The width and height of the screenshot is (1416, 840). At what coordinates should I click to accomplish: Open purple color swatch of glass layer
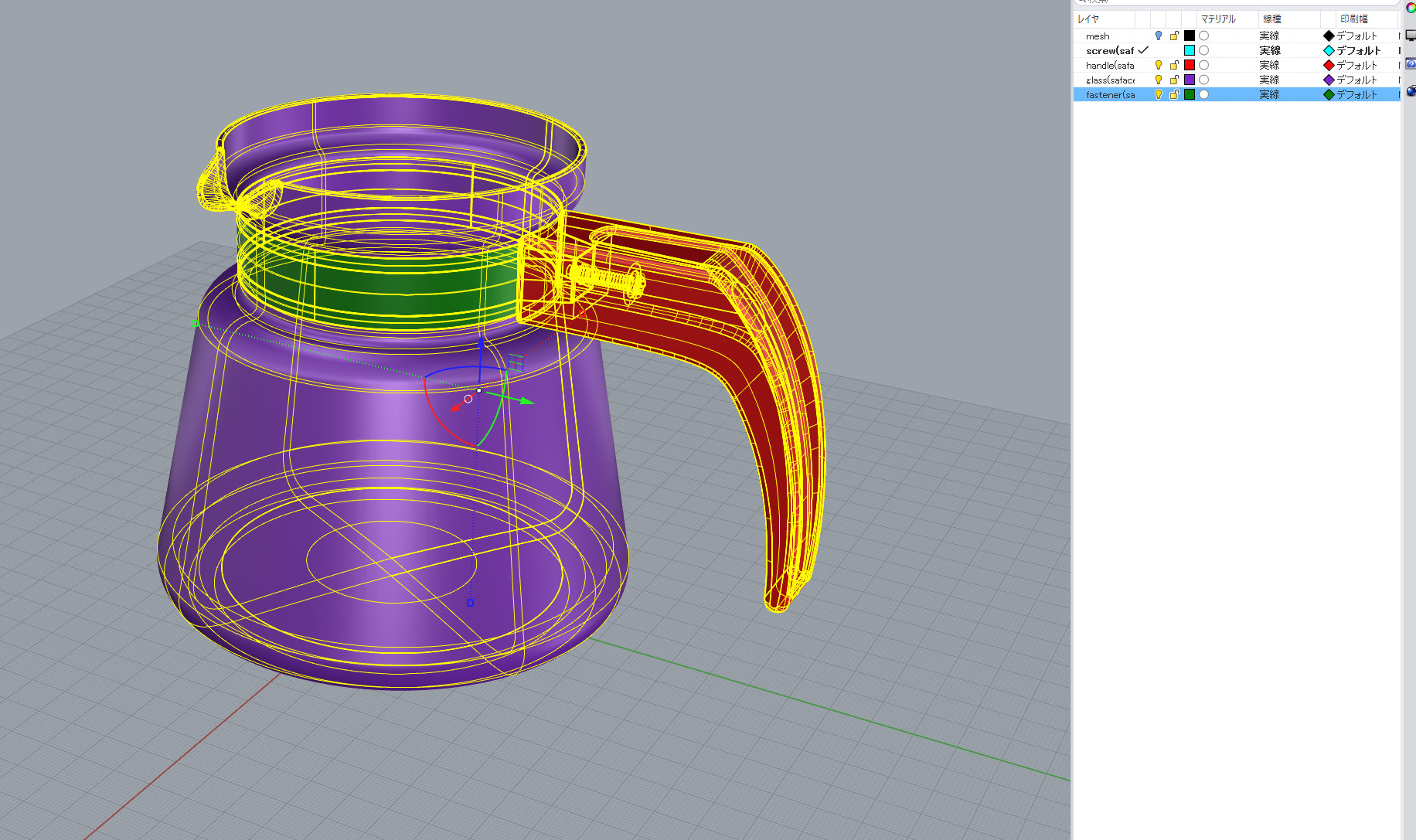tap(1190, 80)
